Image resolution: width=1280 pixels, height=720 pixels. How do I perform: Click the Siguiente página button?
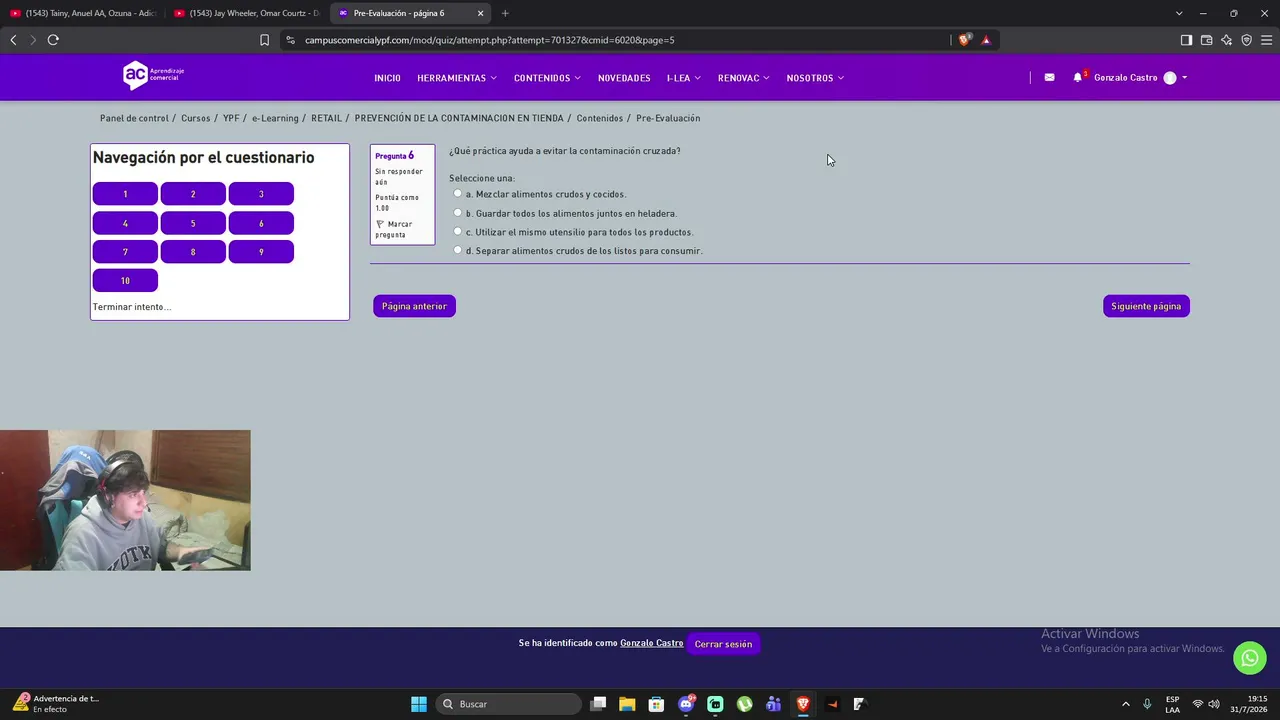point(1146,306)
